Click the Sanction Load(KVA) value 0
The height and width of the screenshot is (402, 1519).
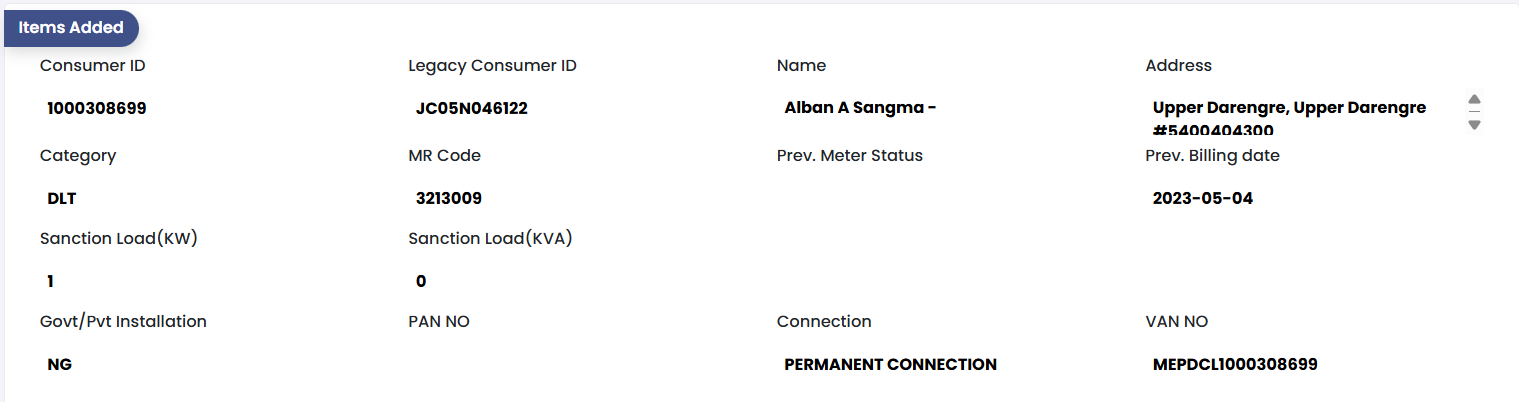pyautogui.click(x=421, y=281)
